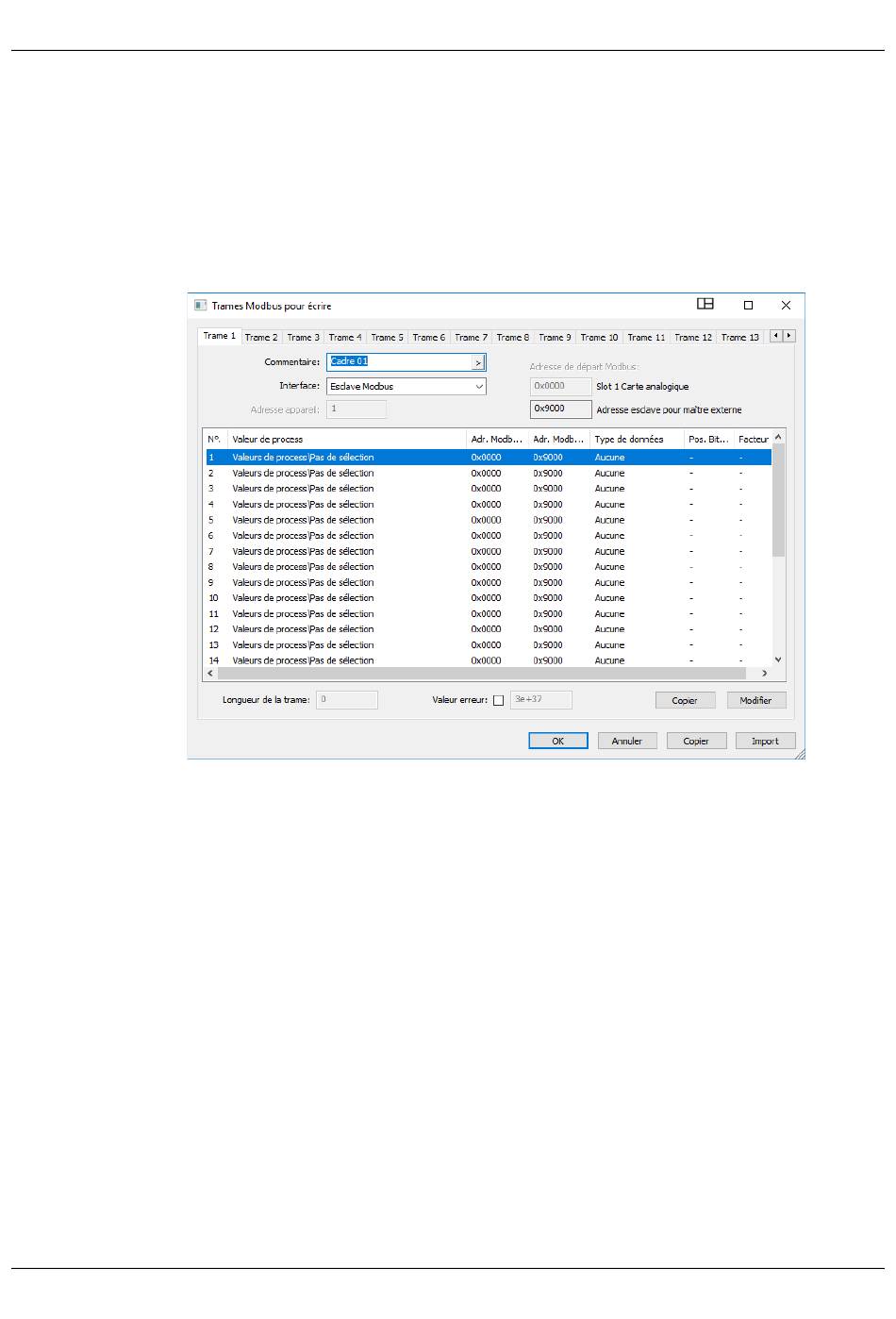Switch to Trame 11 tab

click(646, 337)
